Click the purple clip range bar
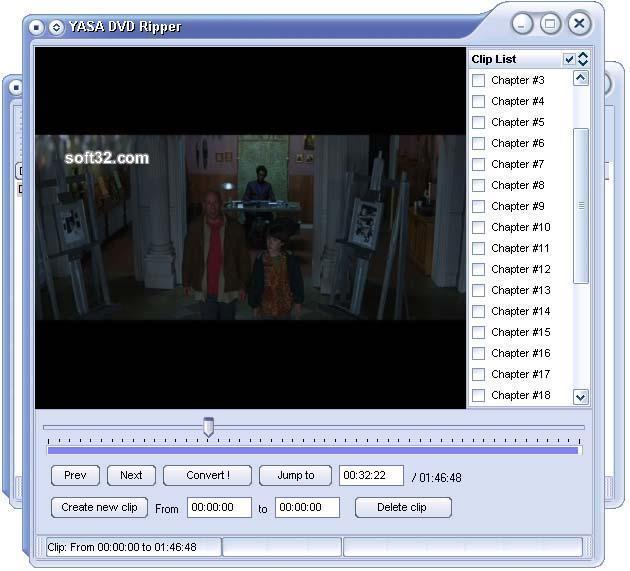 click(313, 451)
